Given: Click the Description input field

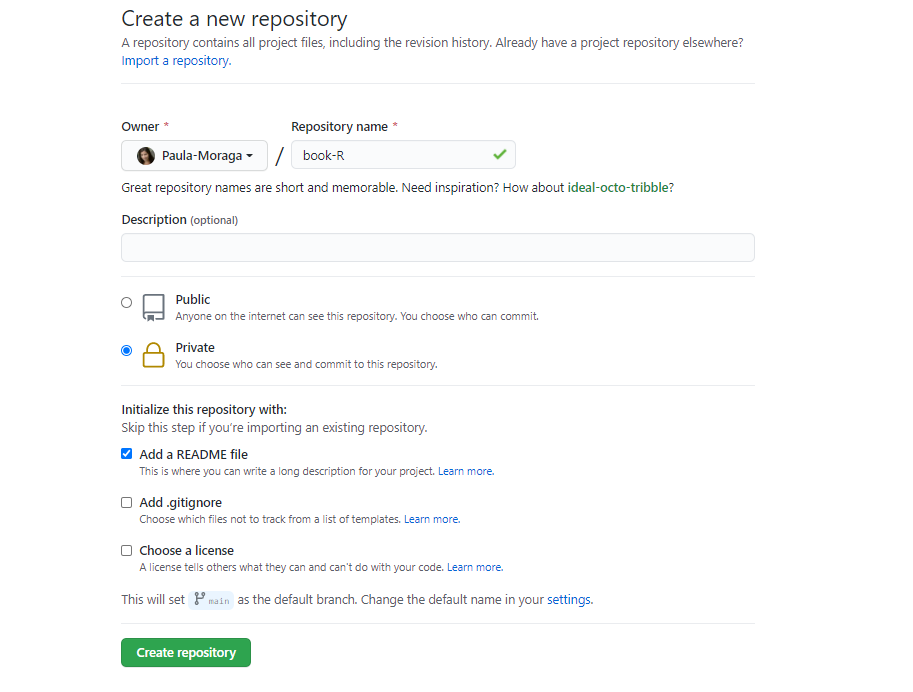Looking at the screenshot, I should tap(438, 248).
